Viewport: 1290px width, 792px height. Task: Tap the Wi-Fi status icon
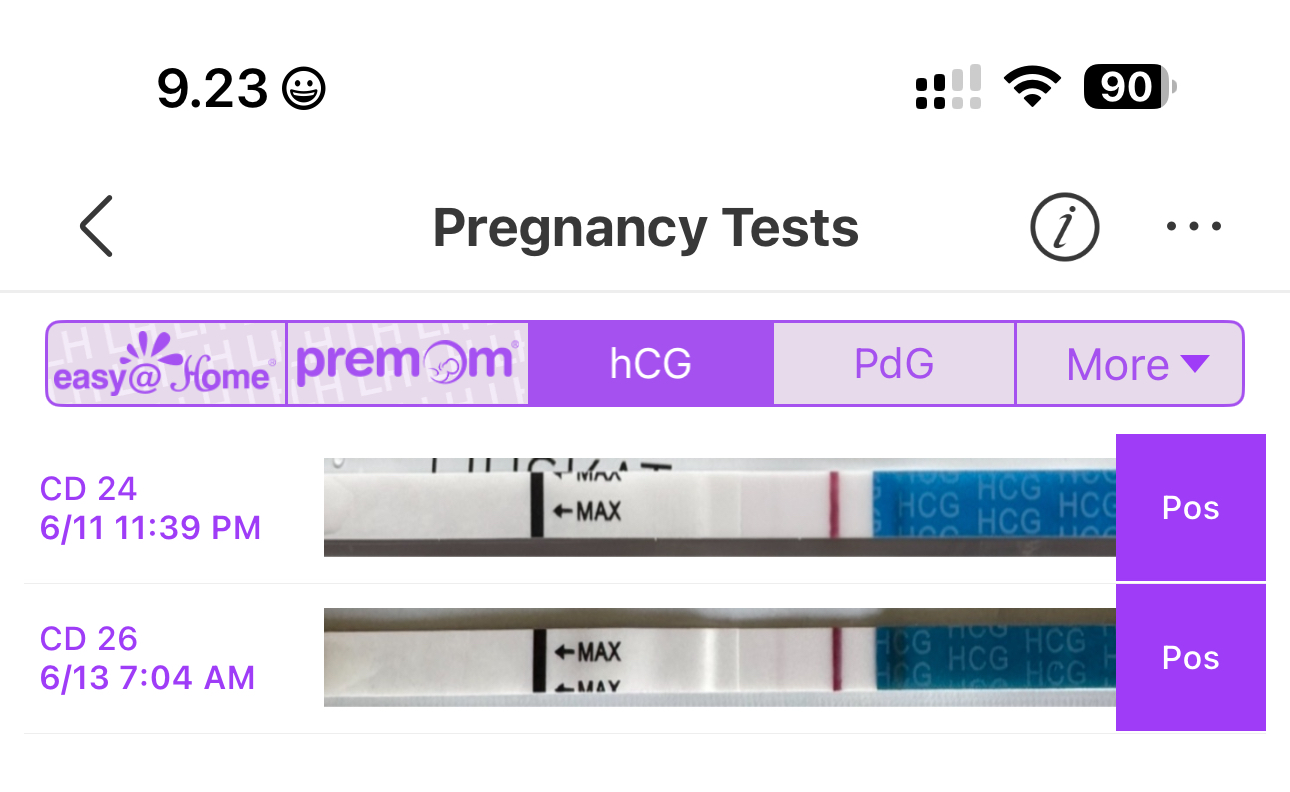[x=1032, y=89]
